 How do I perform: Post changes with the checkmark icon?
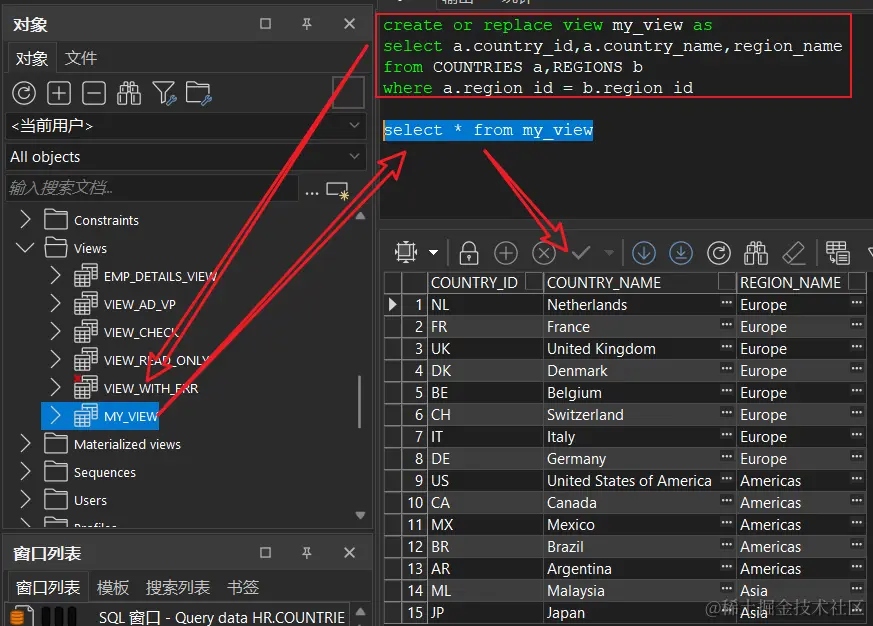coord(581,253)
